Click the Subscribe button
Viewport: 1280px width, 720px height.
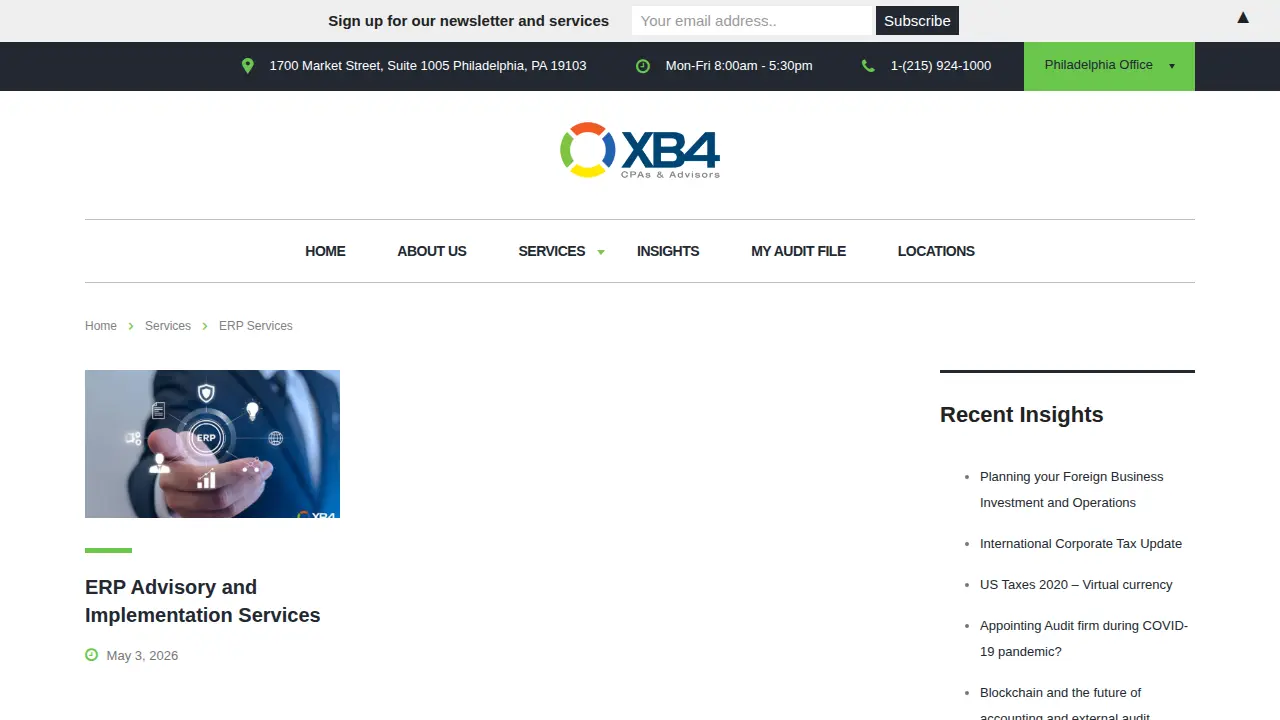917,21
